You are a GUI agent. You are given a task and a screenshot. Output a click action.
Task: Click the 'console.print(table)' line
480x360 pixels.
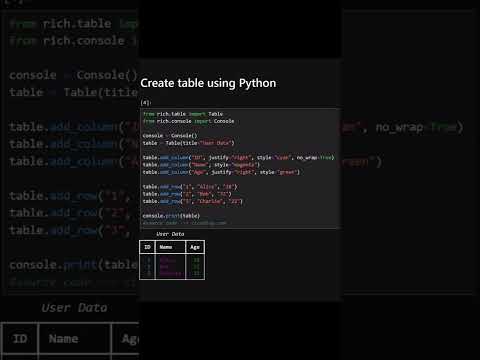(171, 216)
